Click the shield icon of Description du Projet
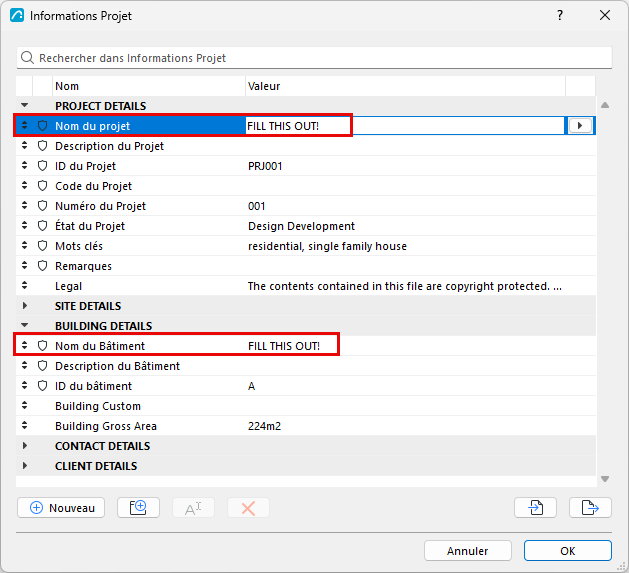The image size is (629, 573). coord(43,146)
